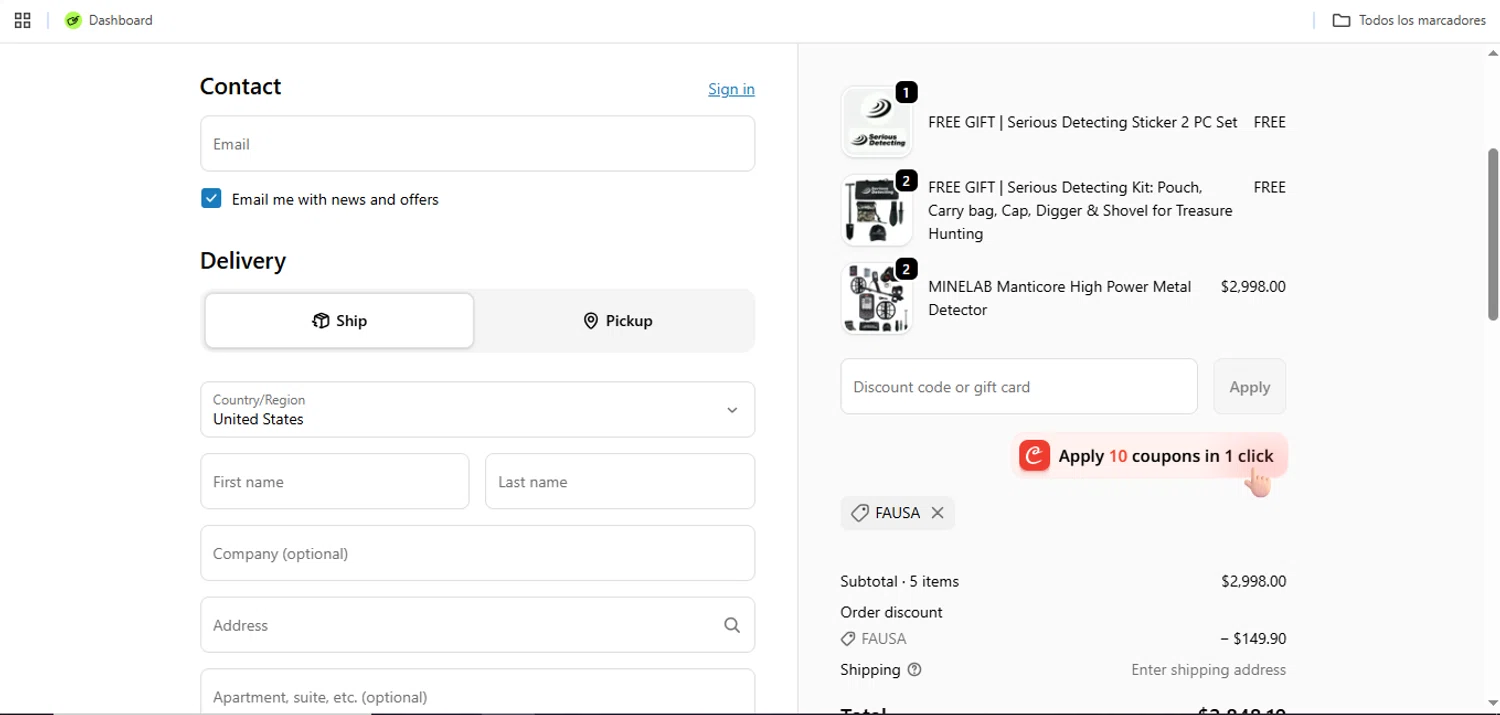Click the Shipping help question icon
The image size is (1500, 715).
[x=914, y=670]
